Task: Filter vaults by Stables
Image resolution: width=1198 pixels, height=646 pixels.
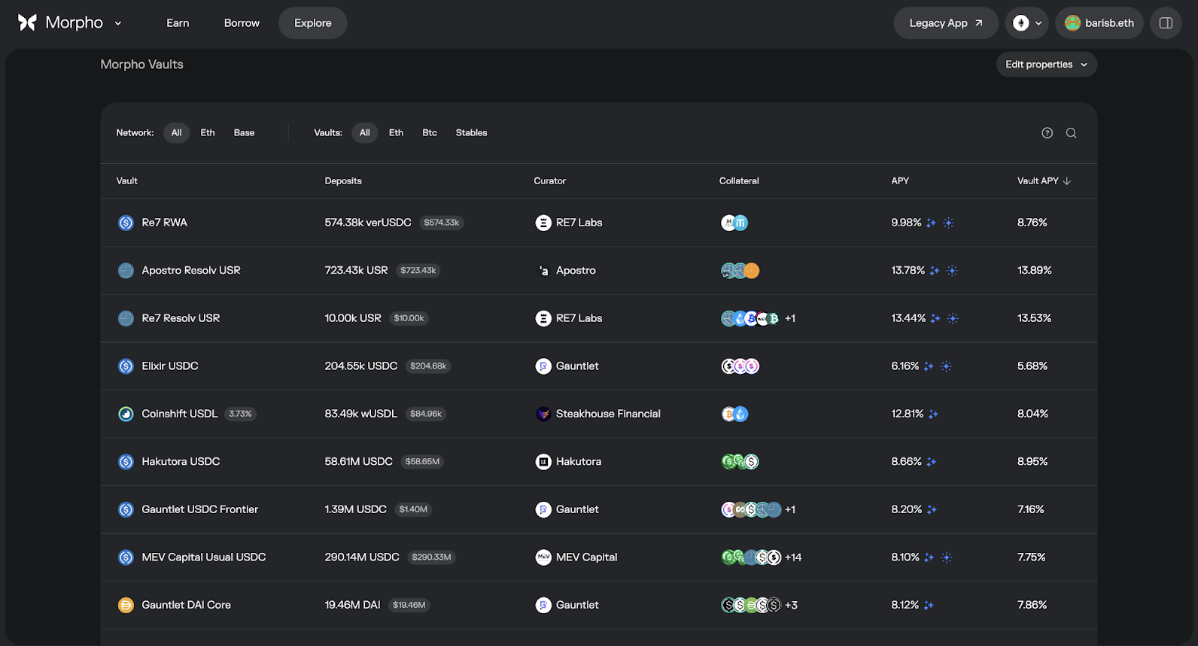Action: [x=471, y=133]
